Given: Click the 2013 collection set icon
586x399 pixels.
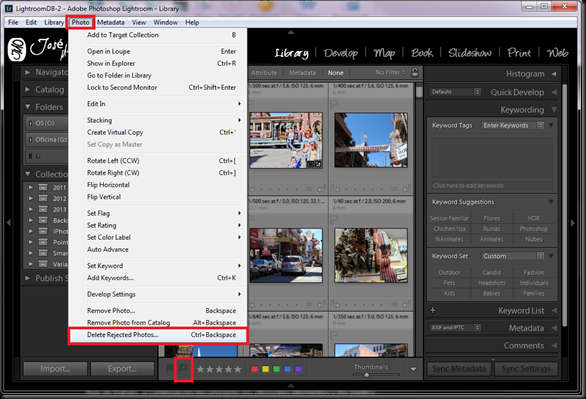Looking at the screenshot, I should click(x=43, y=209).
